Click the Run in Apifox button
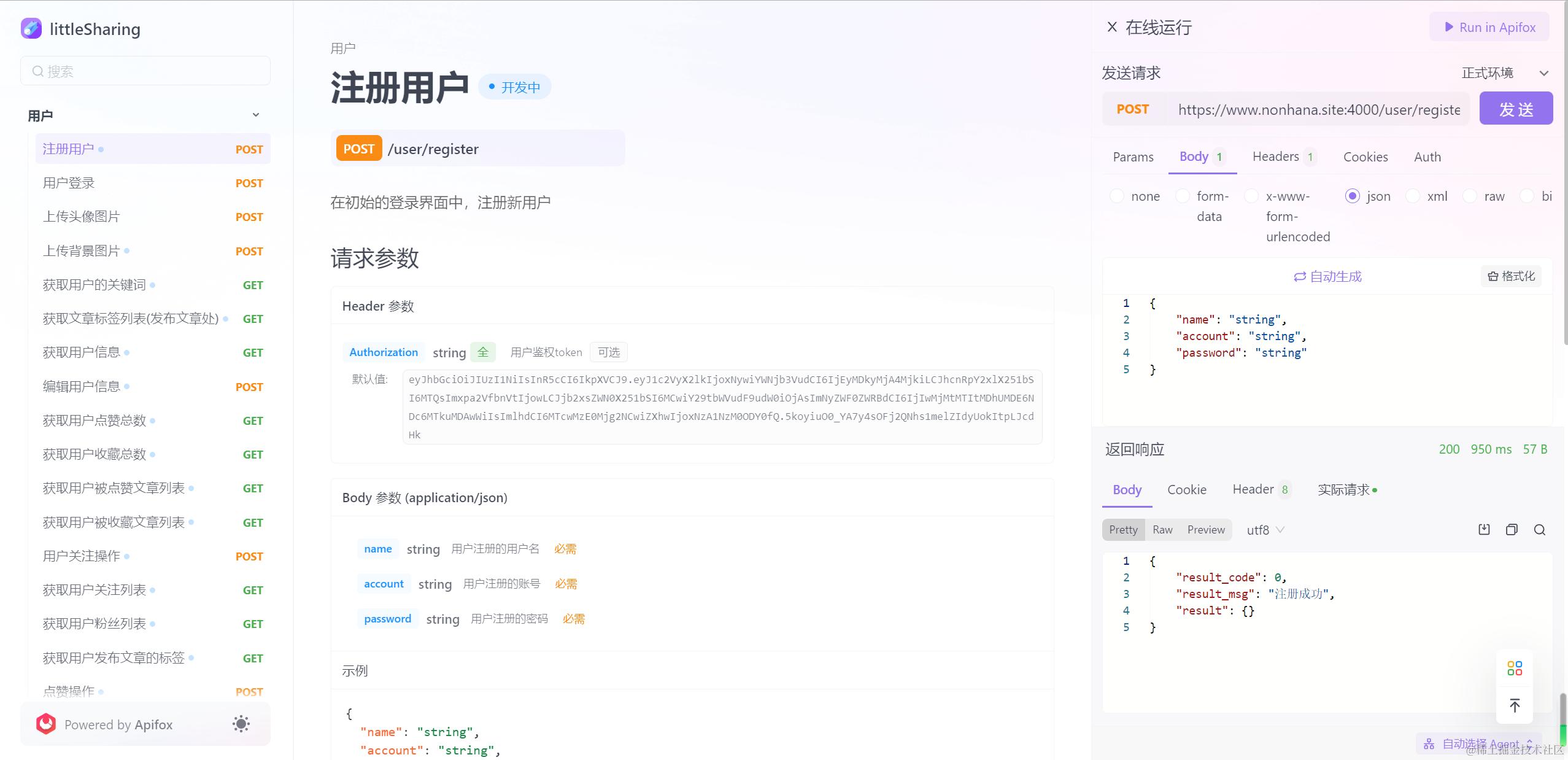The height and width of the screenshot is (760, 1568). click(x=1489, y=26)
